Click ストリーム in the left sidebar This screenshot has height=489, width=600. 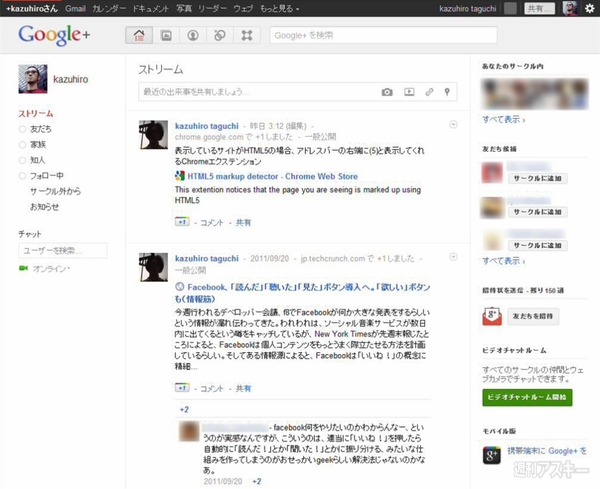click(x=36, y=114)
